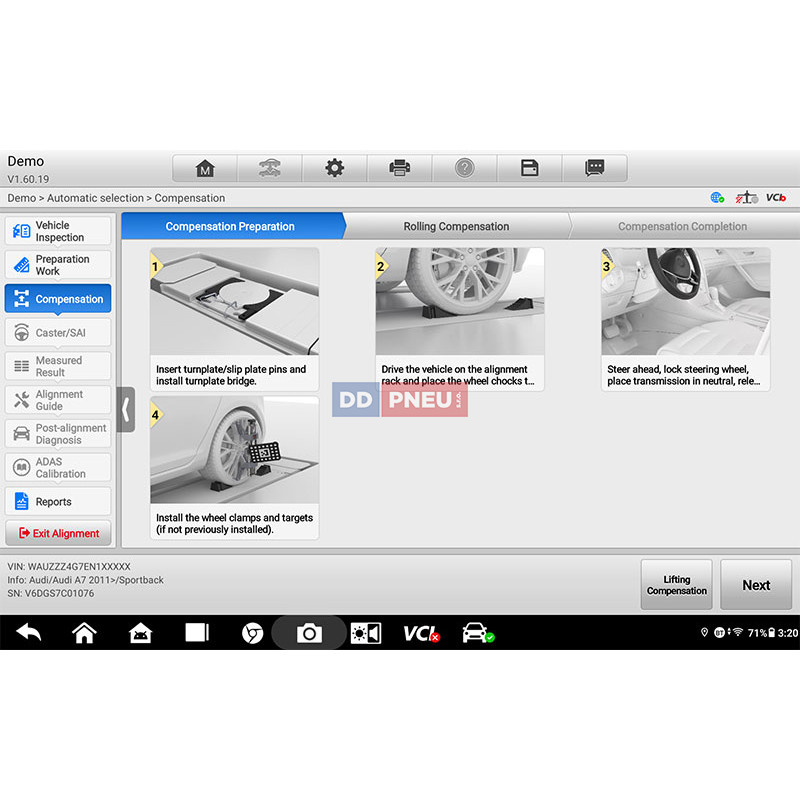The height and width of the screenshot is (800, 800).
Task: Open Chrome browser from bottom bar
Action: 253,633
